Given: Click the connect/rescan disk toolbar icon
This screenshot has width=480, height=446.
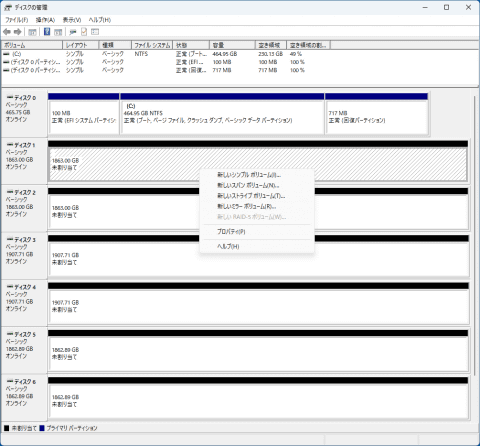Looking at the screenshot, I should [x=73, y=32].
